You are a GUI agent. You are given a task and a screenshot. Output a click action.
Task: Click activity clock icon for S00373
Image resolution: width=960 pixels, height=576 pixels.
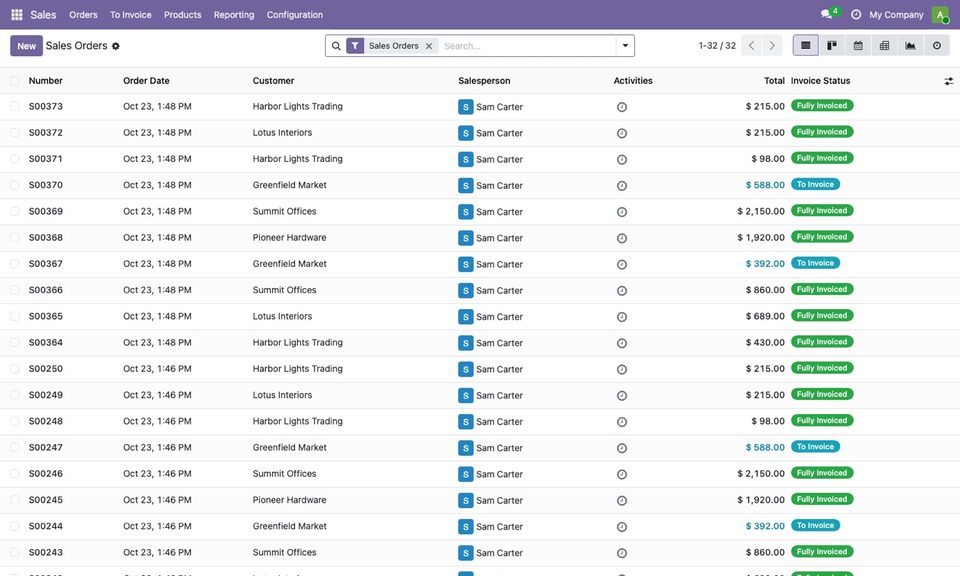621,107
